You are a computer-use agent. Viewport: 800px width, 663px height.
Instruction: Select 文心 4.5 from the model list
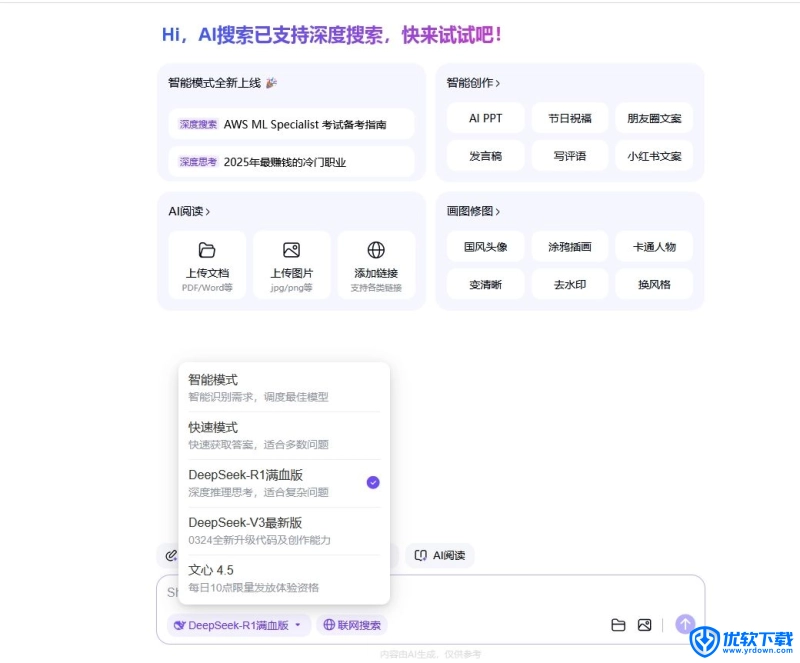click(x=211, y=570)
